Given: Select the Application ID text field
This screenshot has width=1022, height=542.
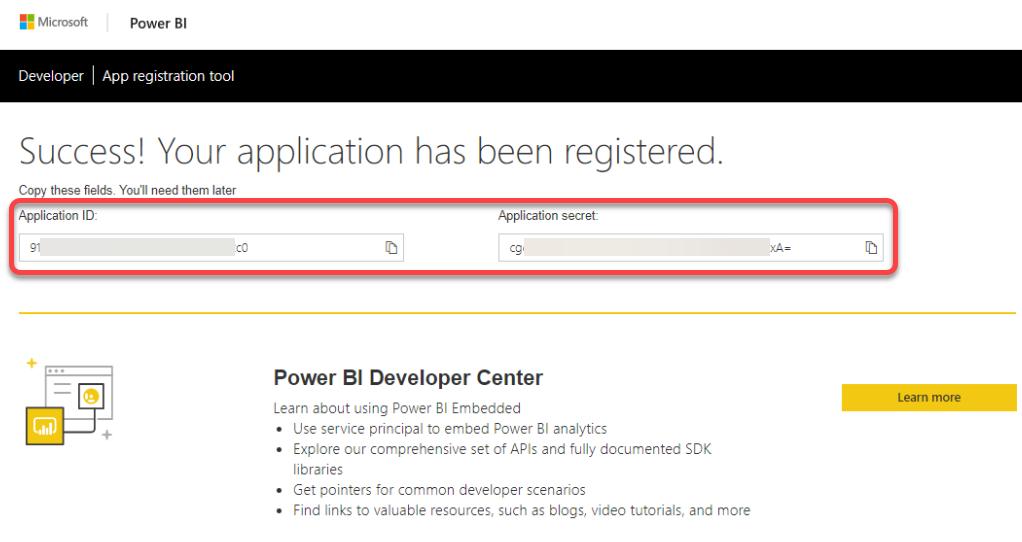Looking at the screenshot, I should pyautogui.click(x=211, y=248).
